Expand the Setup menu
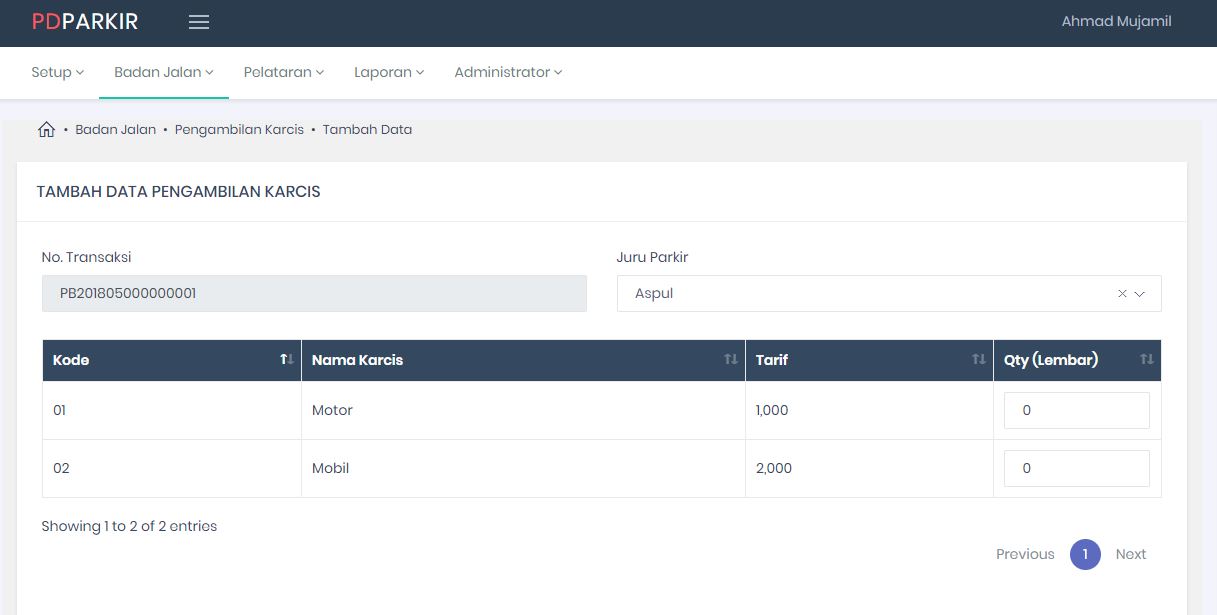 57,73
